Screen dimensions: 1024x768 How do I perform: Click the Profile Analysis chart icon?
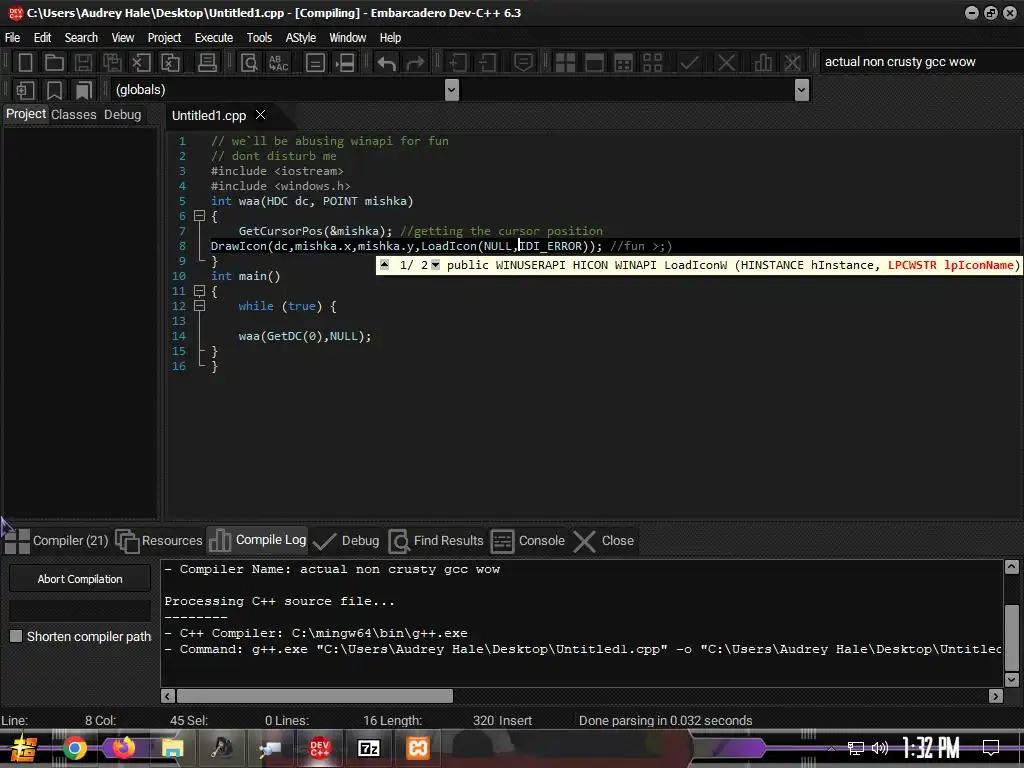(763, 62)
